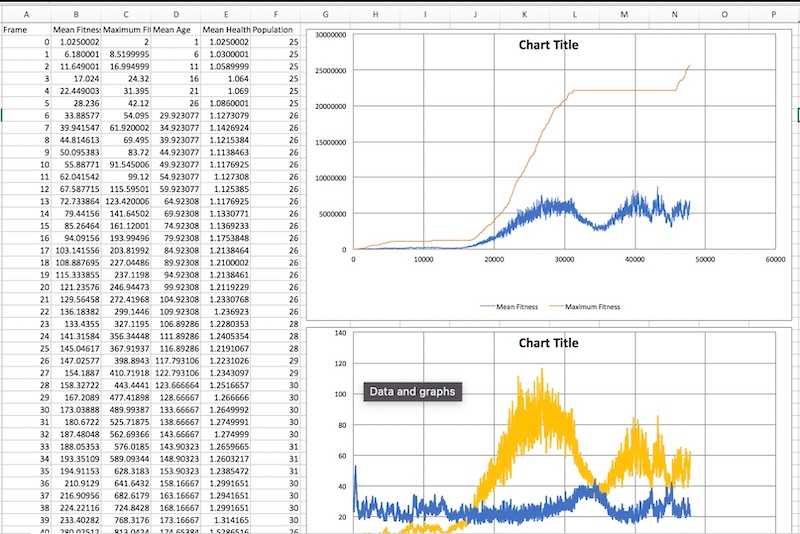This screenshot has height=534, width=800.
Task: Select the top chart's title text
Action: click(x=548, y=45)
